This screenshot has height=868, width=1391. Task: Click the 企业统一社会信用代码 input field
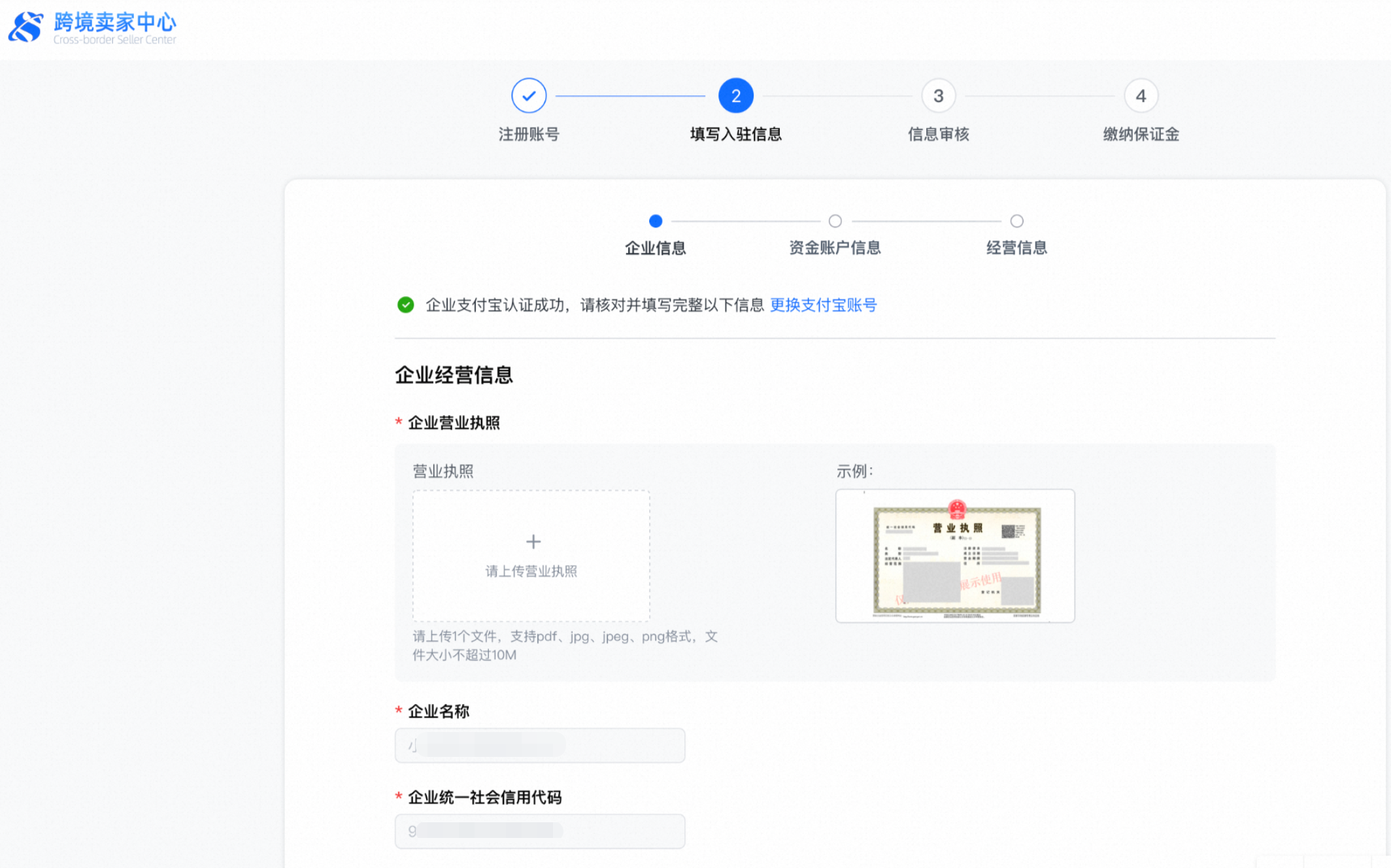539,831
